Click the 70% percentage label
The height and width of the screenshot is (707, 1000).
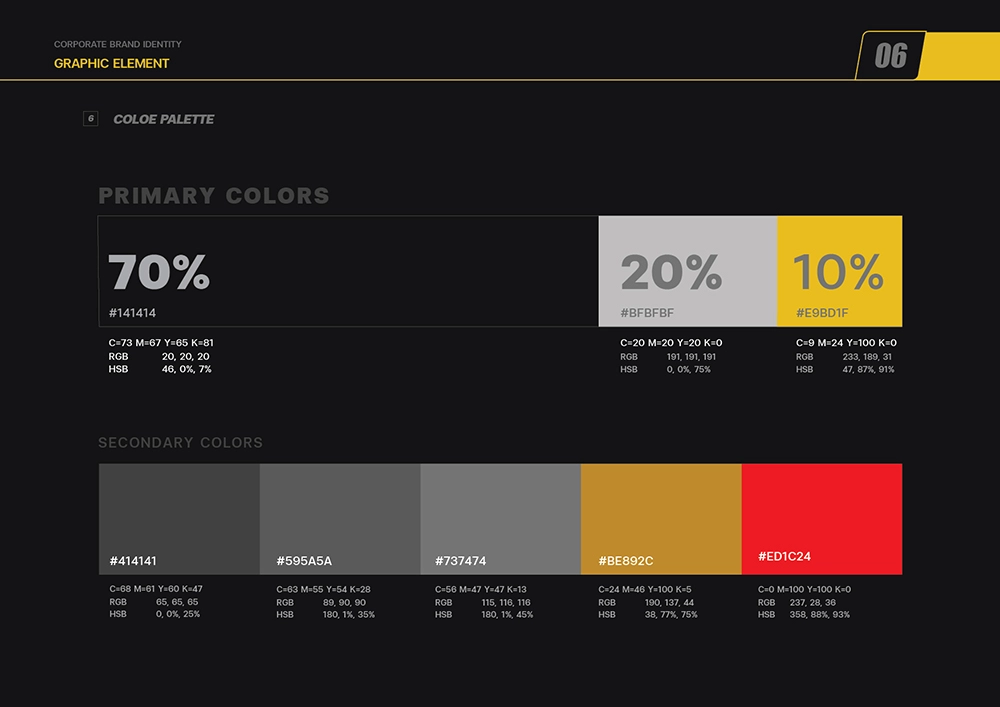click(x=159, y=272)
